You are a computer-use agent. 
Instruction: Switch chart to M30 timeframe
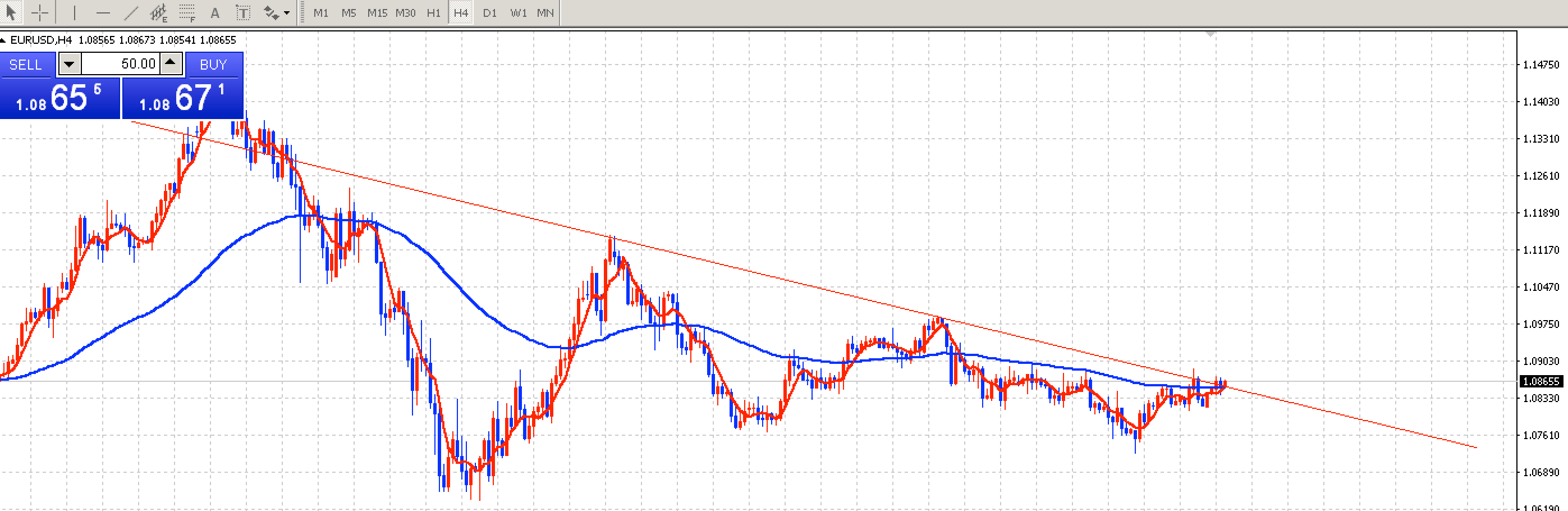click(x=405, y=13)
